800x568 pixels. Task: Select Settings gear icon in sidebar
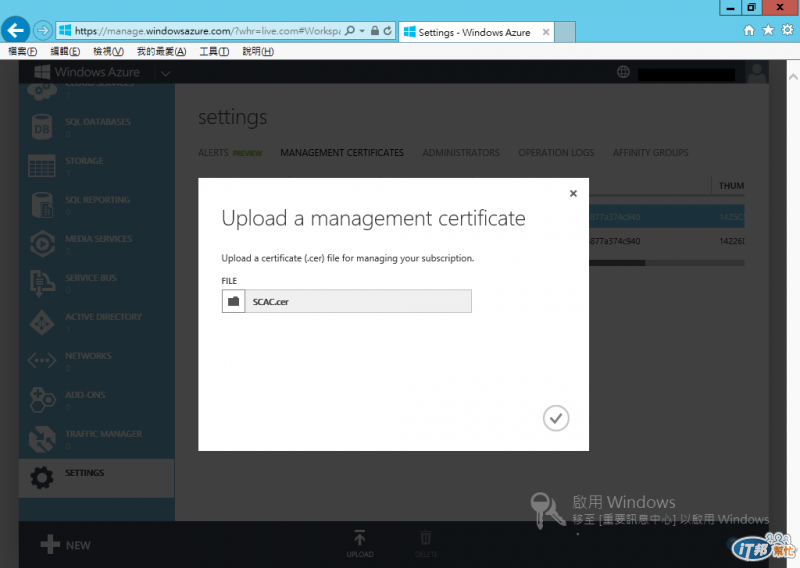click(42, 478)
